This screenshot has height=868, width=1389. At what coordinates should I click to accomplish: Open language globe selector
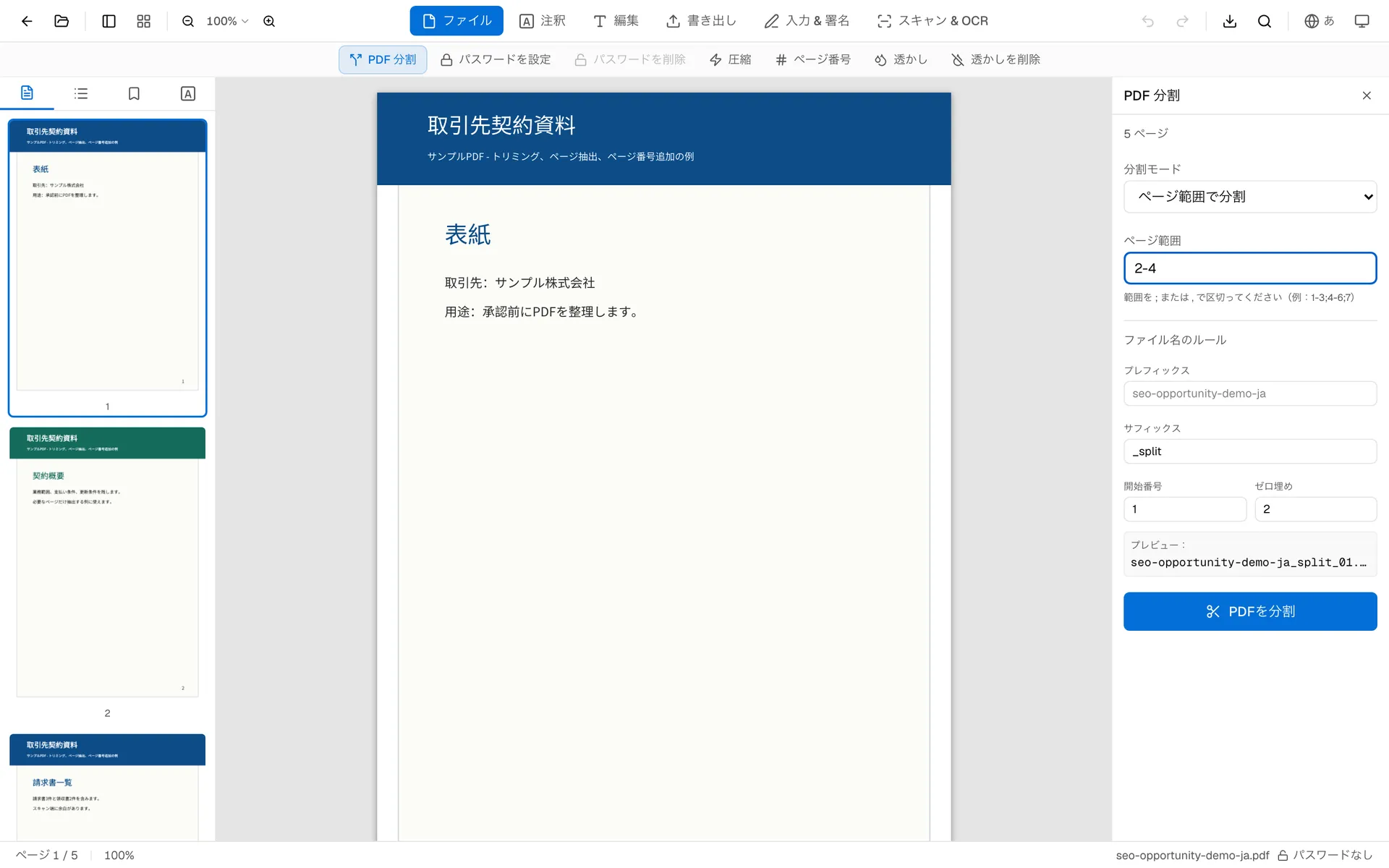[x=1319, y=21]
